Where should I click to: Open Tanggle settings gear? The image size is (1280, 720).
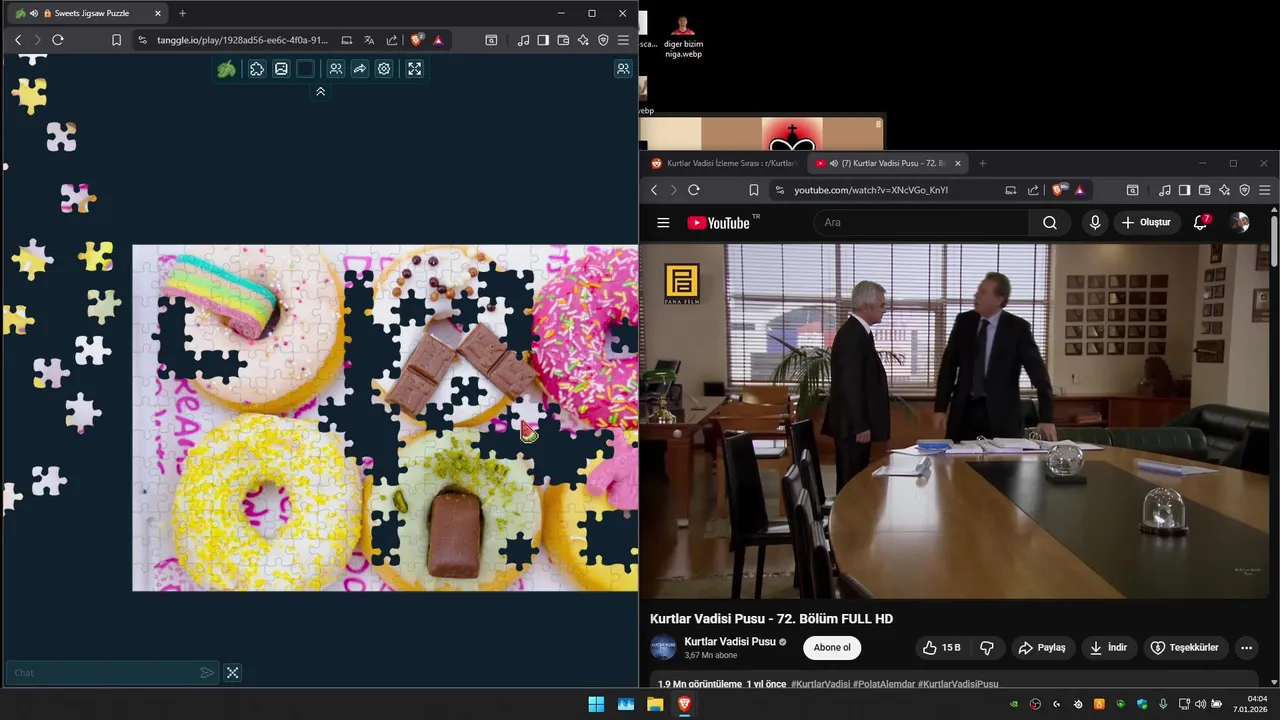click(x=384, y=69)
